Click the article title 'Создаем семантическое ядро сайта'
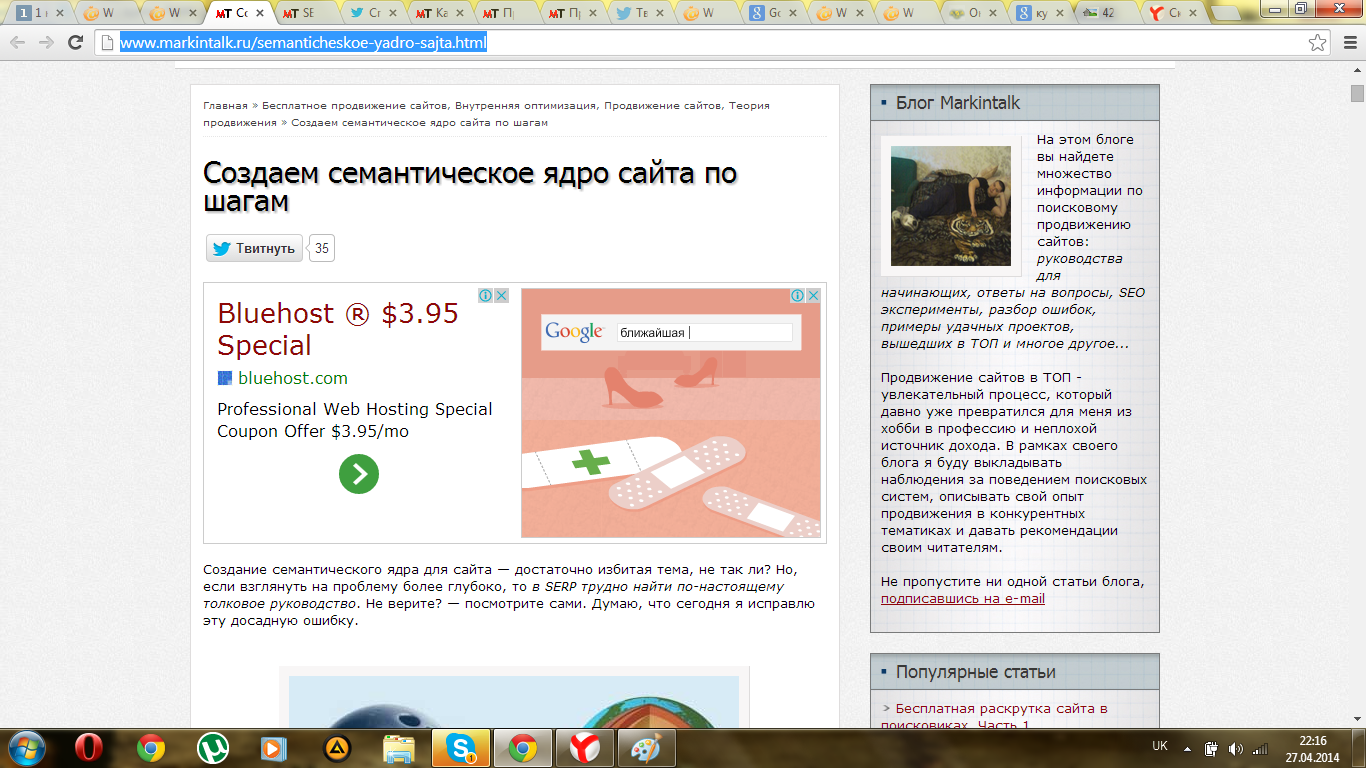1366x768 pixels. (x=470, y=186)
